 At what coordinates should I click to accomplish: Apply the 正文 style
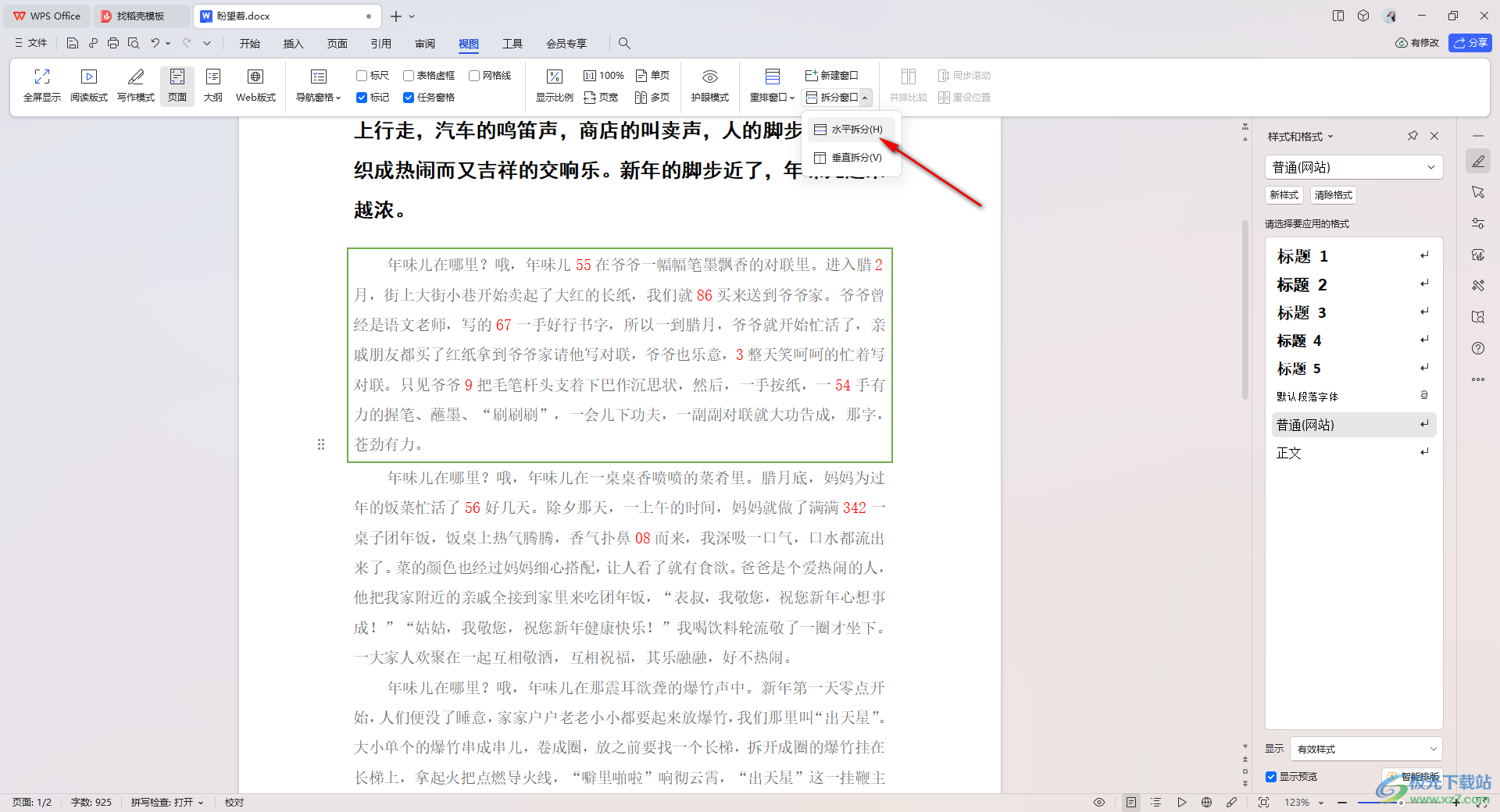pos(1354,453)
